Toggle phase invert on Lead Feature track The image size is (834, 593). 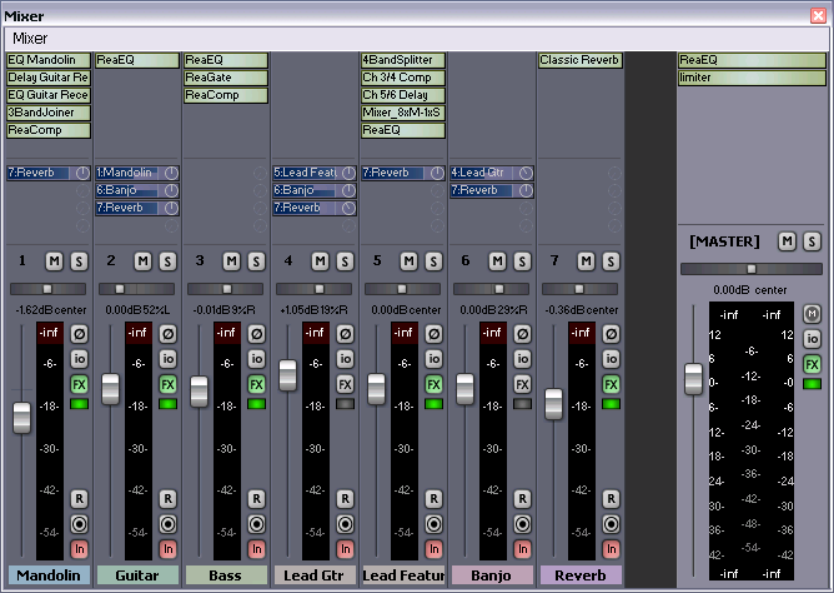coord(434,334)
